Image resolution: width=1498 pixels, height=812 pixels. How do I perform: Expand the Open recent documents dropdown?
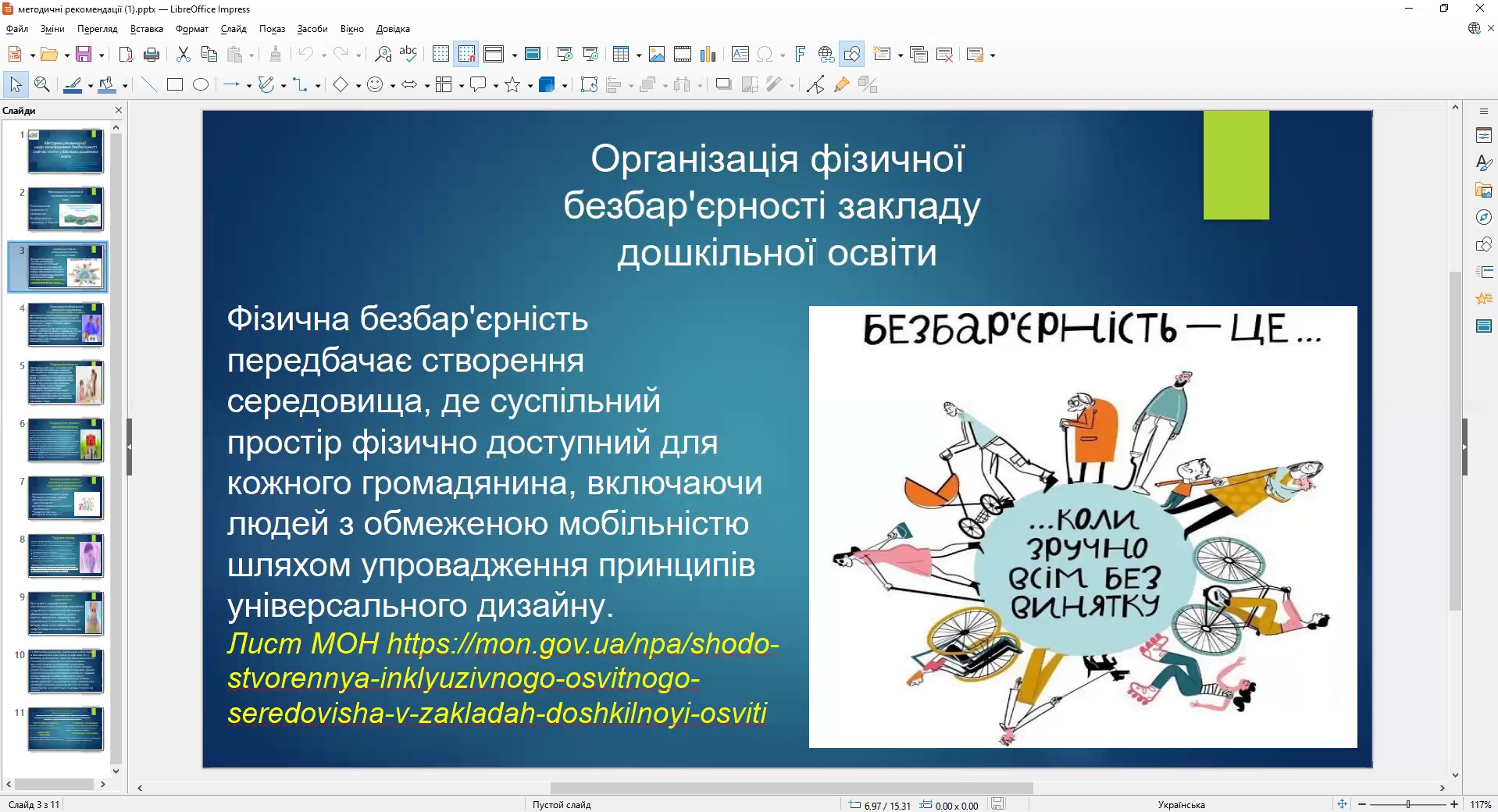click(x=66, y=55)
